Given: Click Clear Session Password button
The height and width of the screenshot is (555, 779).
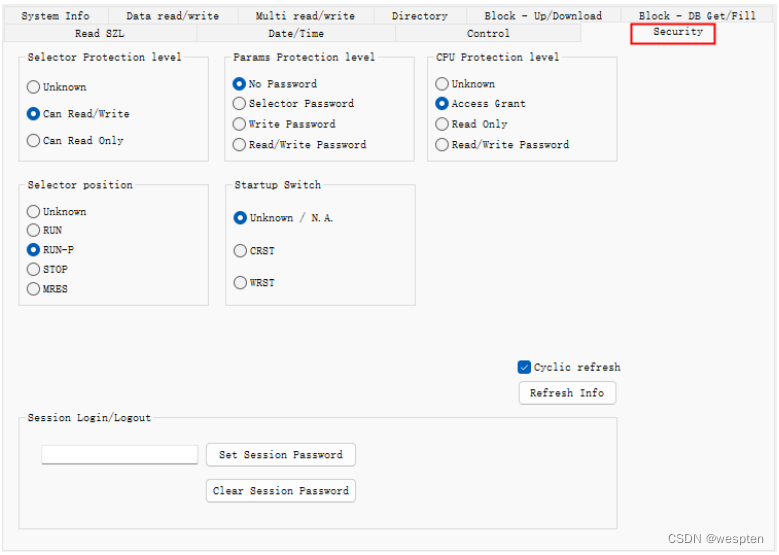Looking at the screenshot, I should (x=281, y=491).
